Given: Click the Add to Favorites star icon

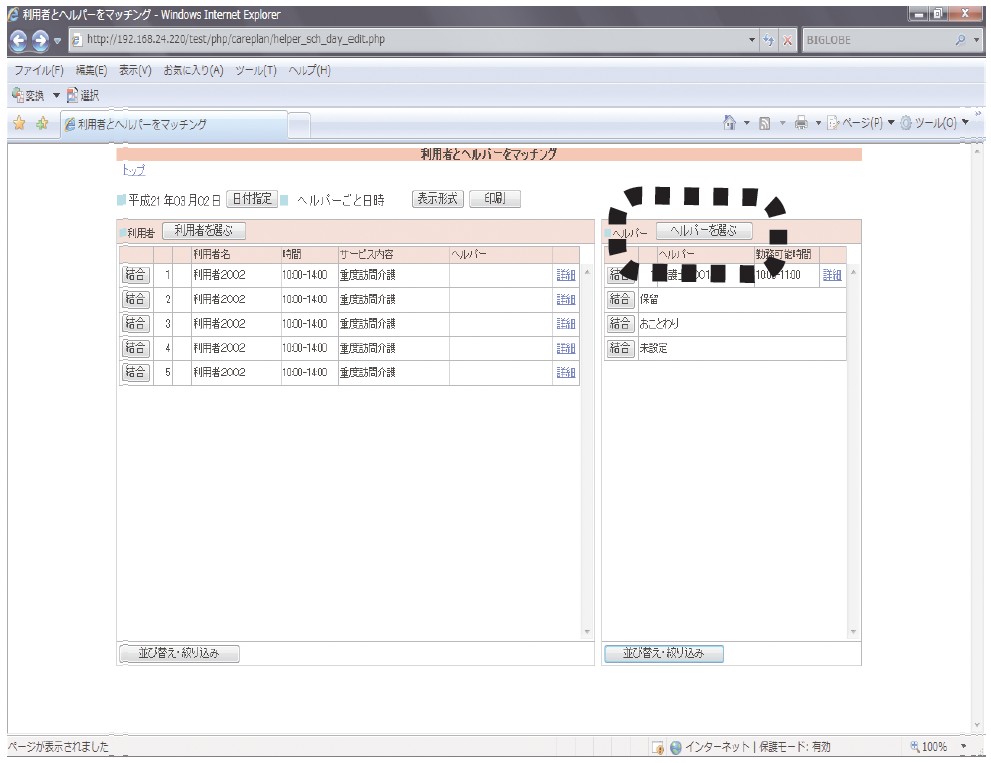Looking at the screenshot, I should tap(42, 123).
